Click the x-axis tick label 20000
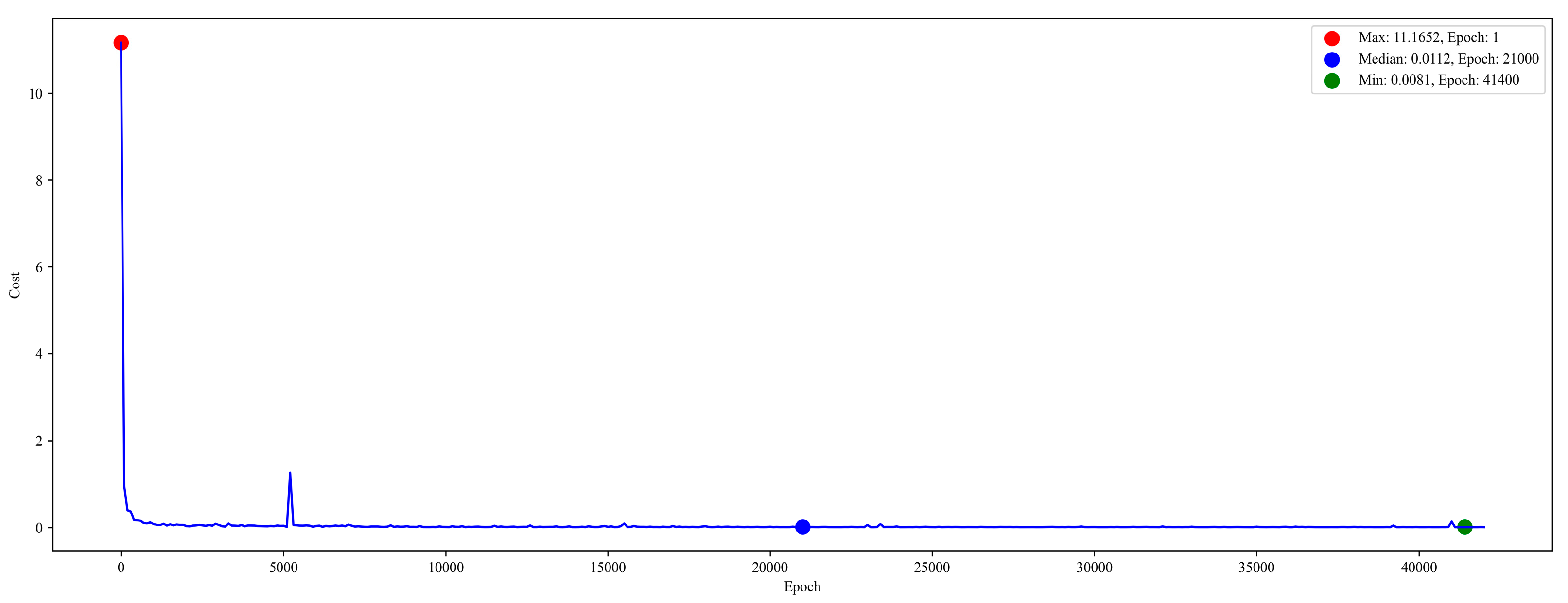 point(769,568)
